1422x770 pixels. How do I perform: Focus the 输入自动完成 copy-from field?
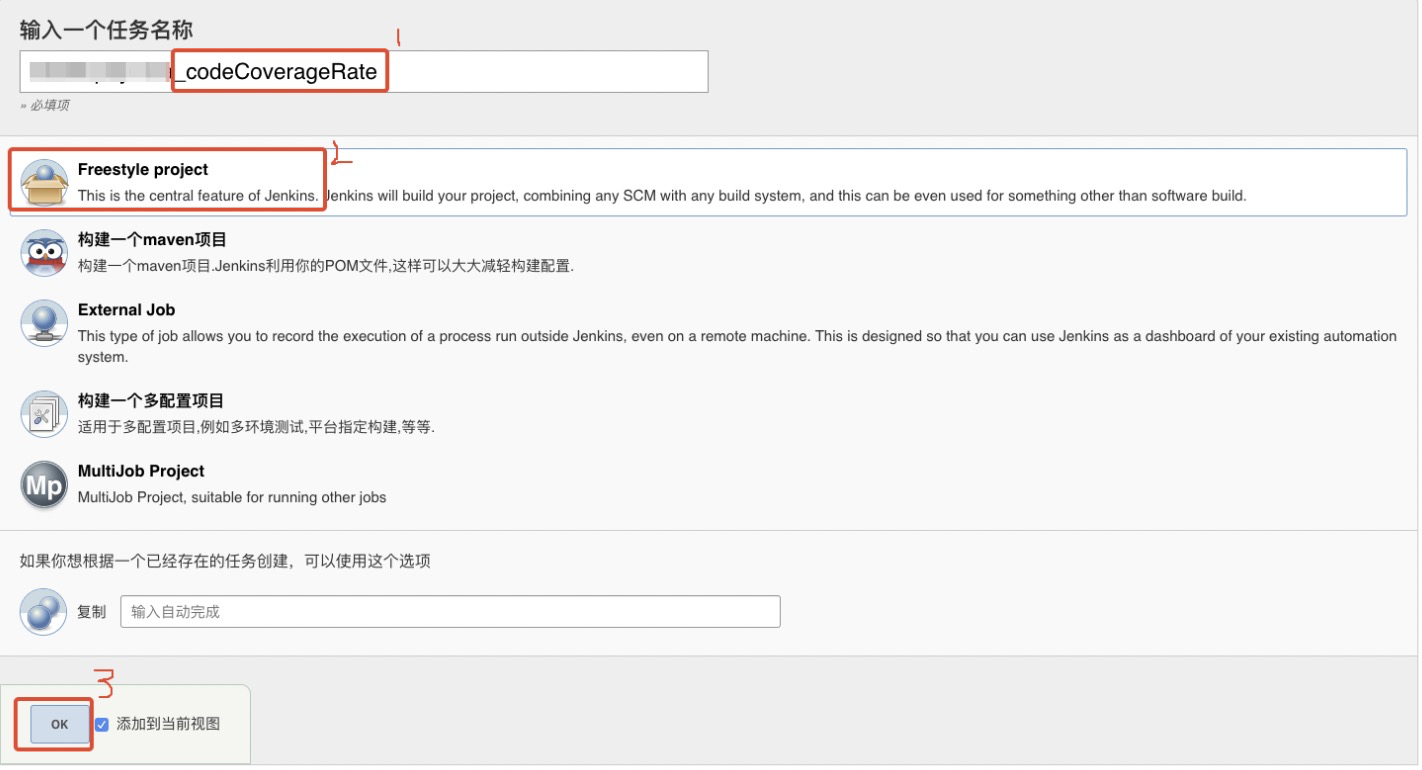pos(450,611)
